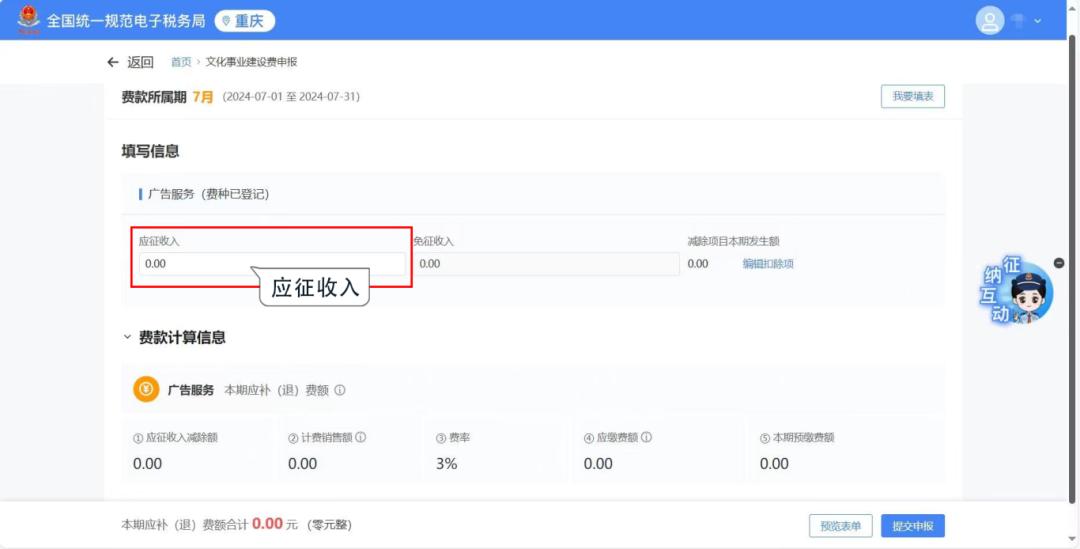This screenshot has width=1080, height=549.
Task: Click the 免征收入 input field
Action: click(x=546, y=264)
